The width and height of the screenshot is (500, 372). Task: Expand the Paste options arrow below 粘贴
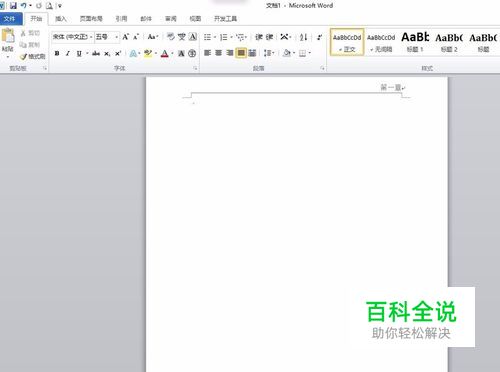point(8,57)
